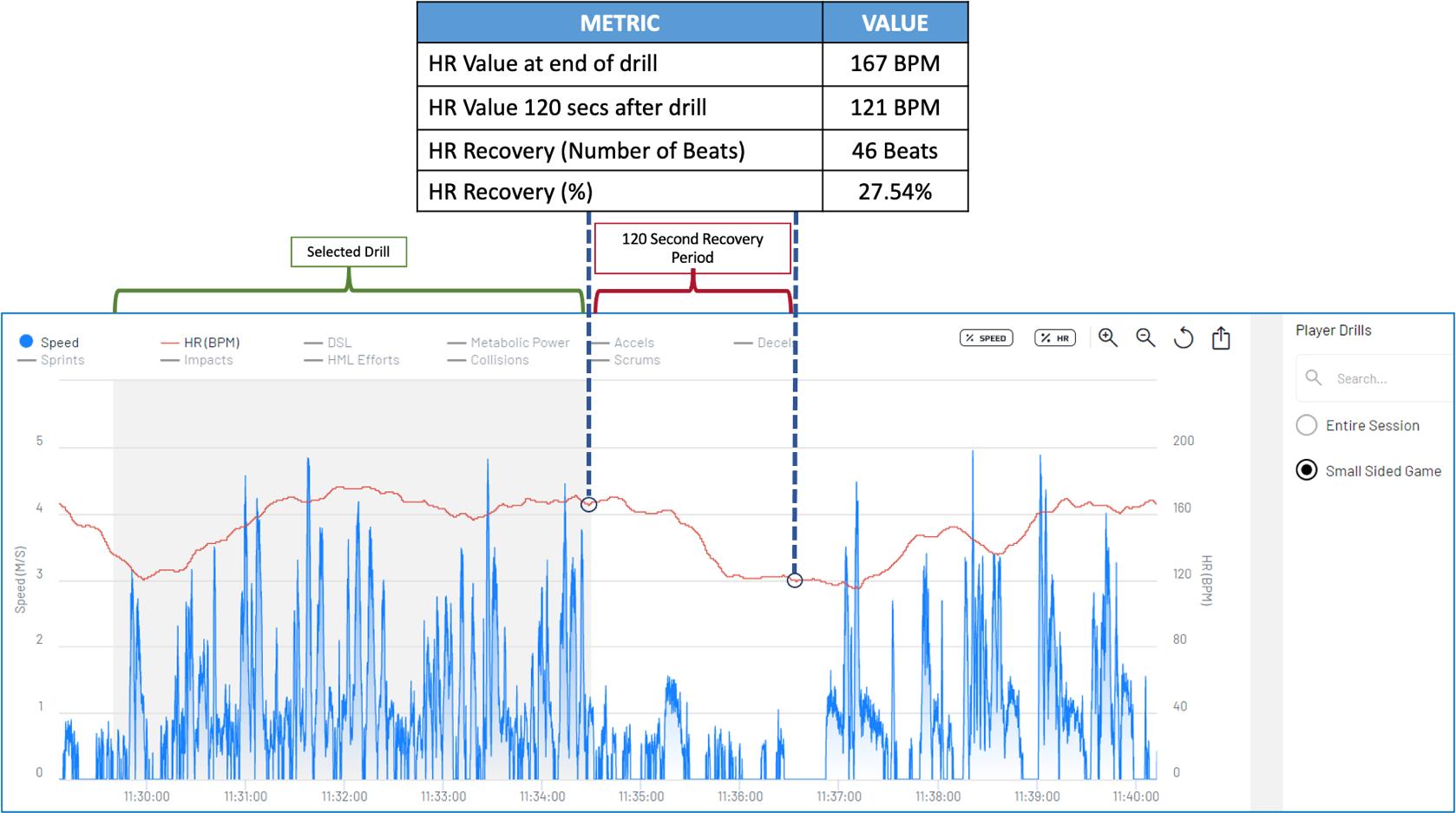The height and width of the screenshot is (813, 1456).
Task: Click the Speed(M/S) axis title
Action: click(21, 580)
